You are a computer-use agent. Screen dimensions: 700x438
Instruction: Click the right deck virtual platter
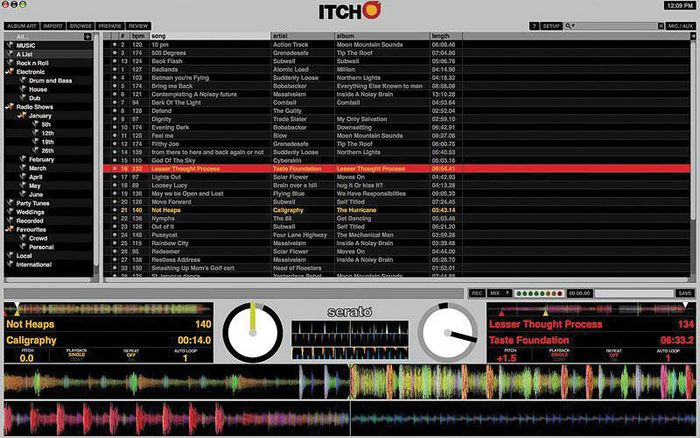click(447, 332)
